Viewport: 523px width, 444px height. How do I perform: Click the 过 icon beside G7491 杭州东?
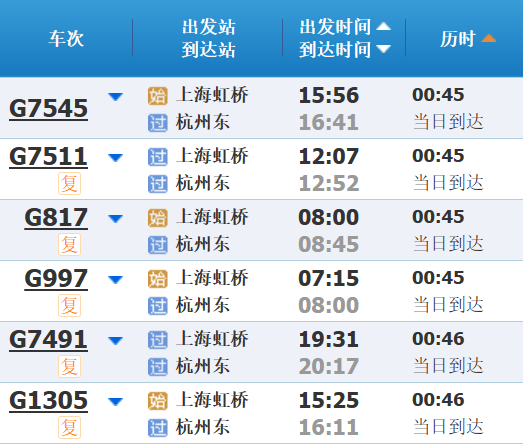pos(157,367)
